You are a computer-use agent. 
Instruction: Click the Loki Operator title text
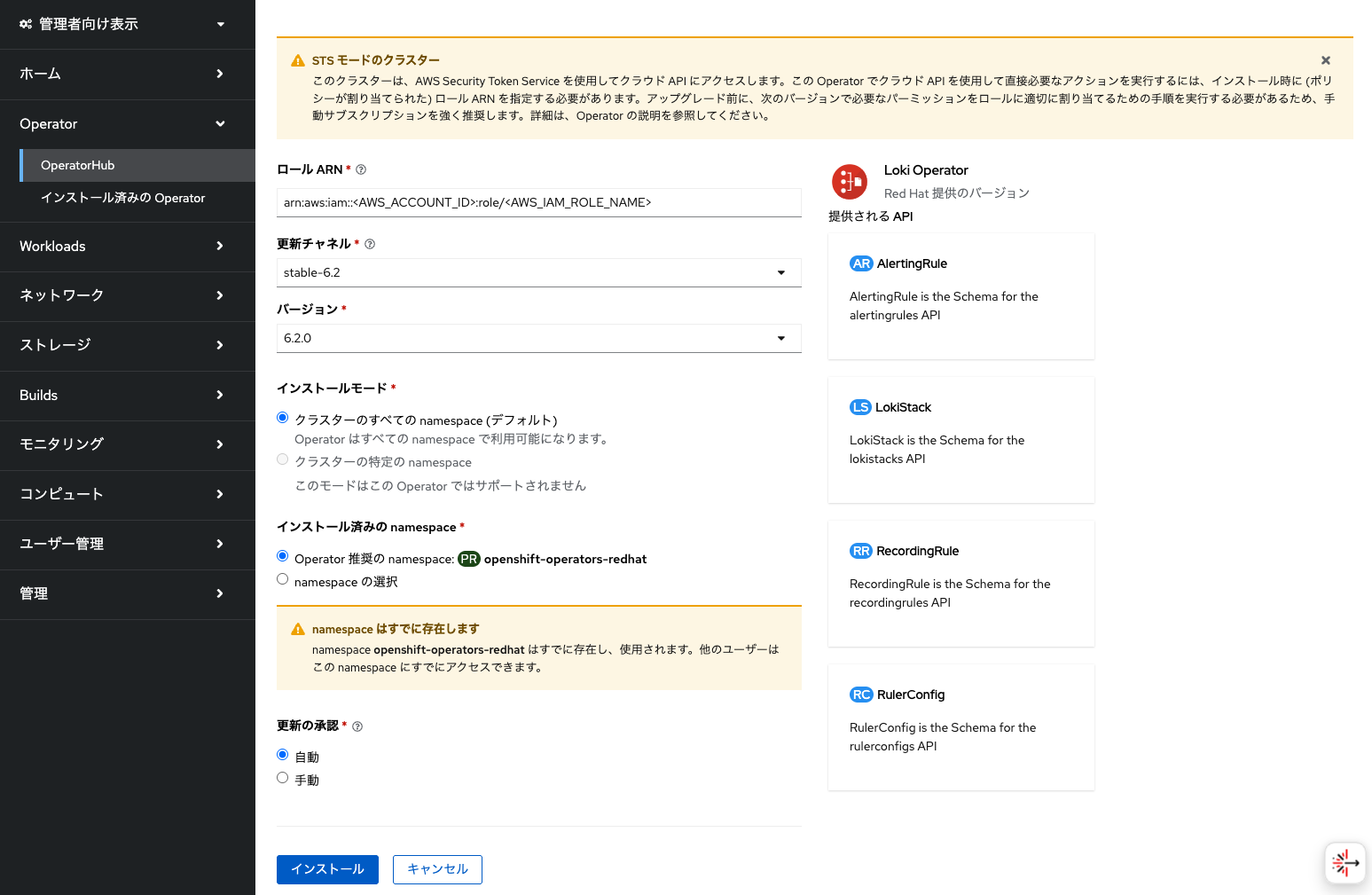click(926, 170)
